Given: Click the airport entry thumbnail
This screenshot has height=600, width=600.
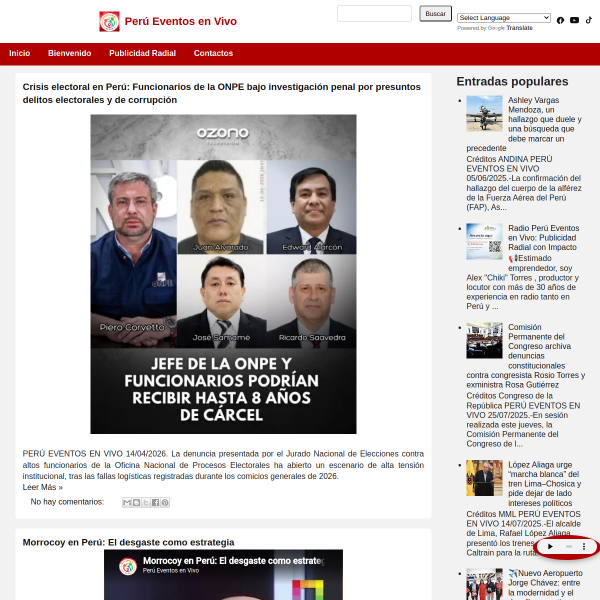Looking at the screenshot, I should (x=484, y=584).
